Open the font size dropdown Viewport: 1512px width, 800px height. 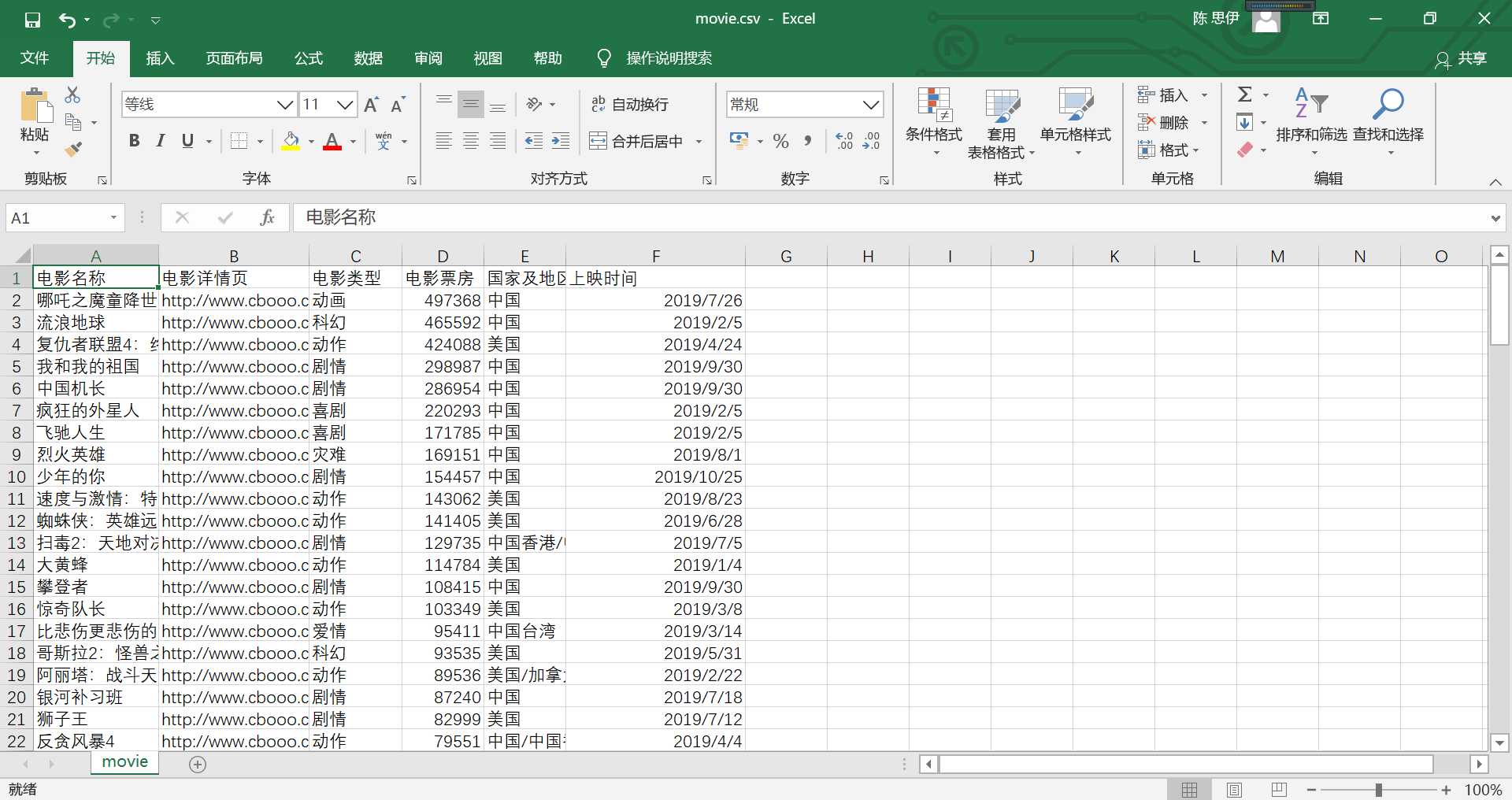[x=347, y=104]
